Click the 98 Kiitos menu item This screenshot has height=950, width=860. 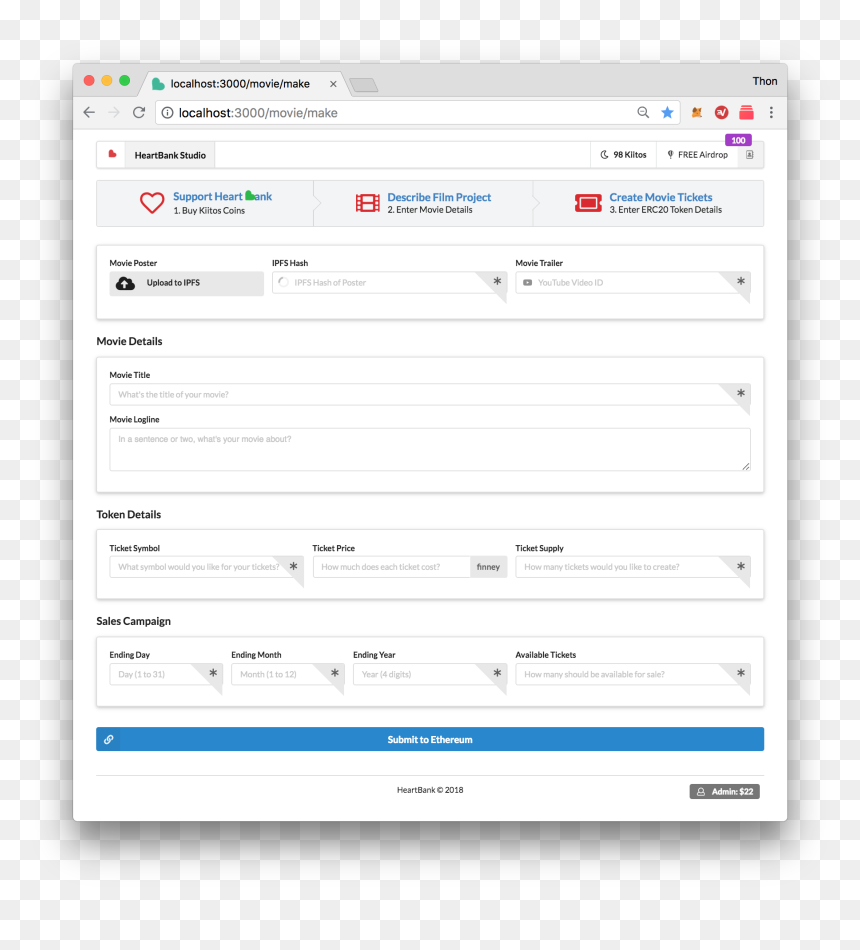point(624,155)
